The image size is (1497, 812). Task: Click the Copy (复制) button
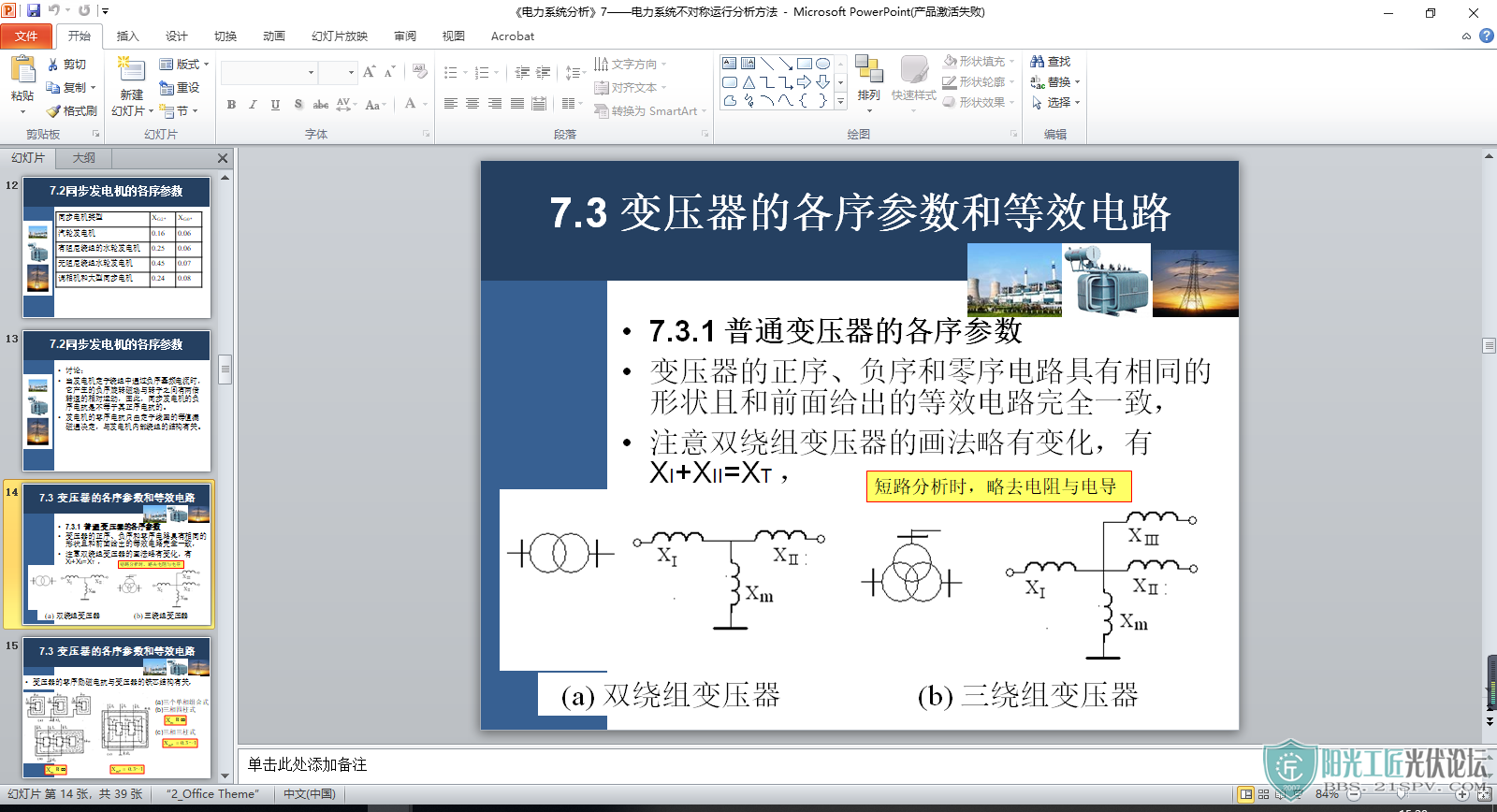[70, 87]
